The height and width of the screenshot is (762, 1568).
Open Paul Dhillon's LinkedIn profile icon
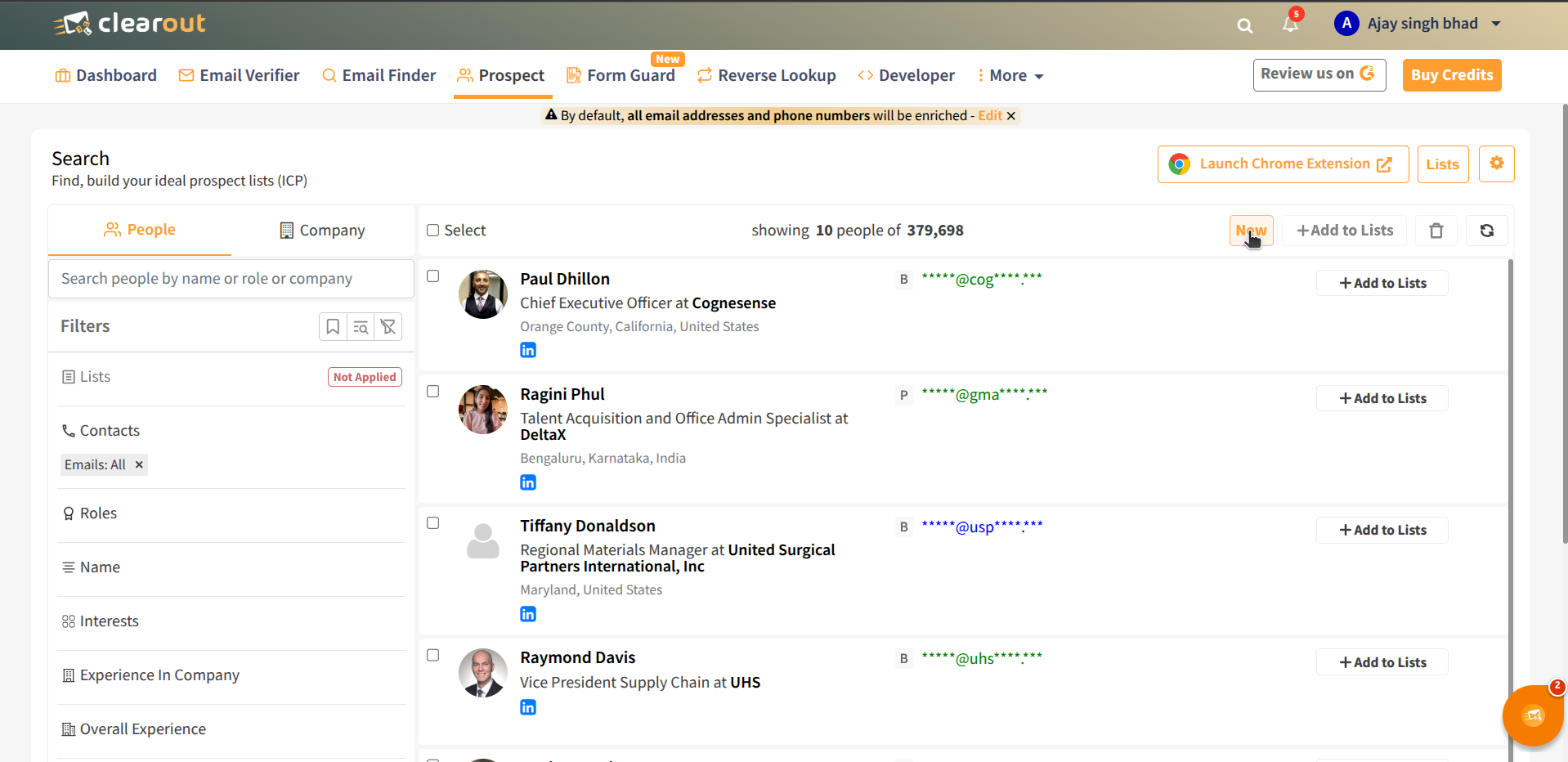(x=528, y=349)
